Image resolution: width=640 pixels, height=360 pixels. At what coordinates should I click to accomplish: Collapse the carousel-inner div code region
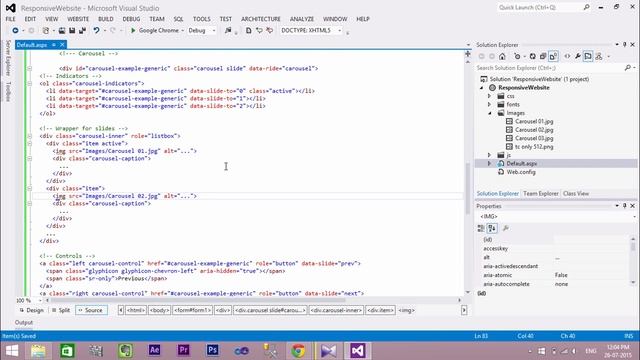(x=29, y=136)
